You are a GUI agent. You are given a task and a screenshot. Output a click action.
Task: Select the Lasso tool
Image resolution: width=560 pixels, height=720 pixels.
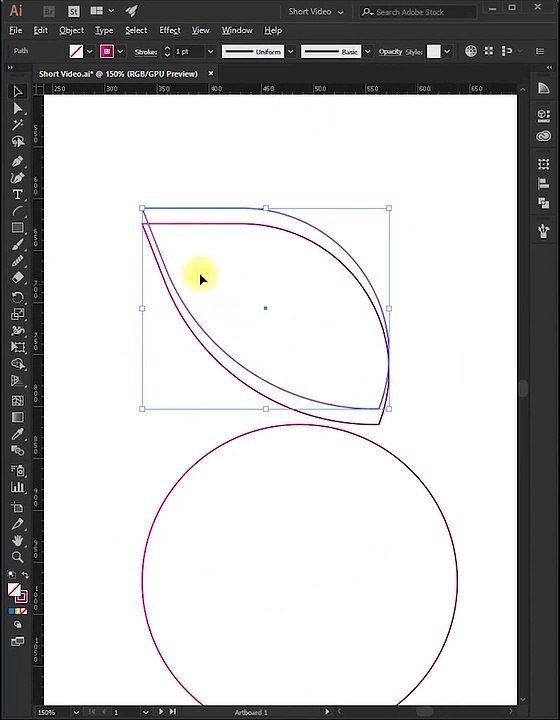coord(17,141)
